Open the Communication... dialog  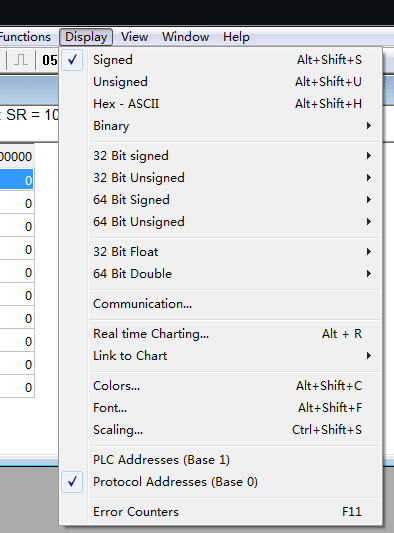[221, 304]
